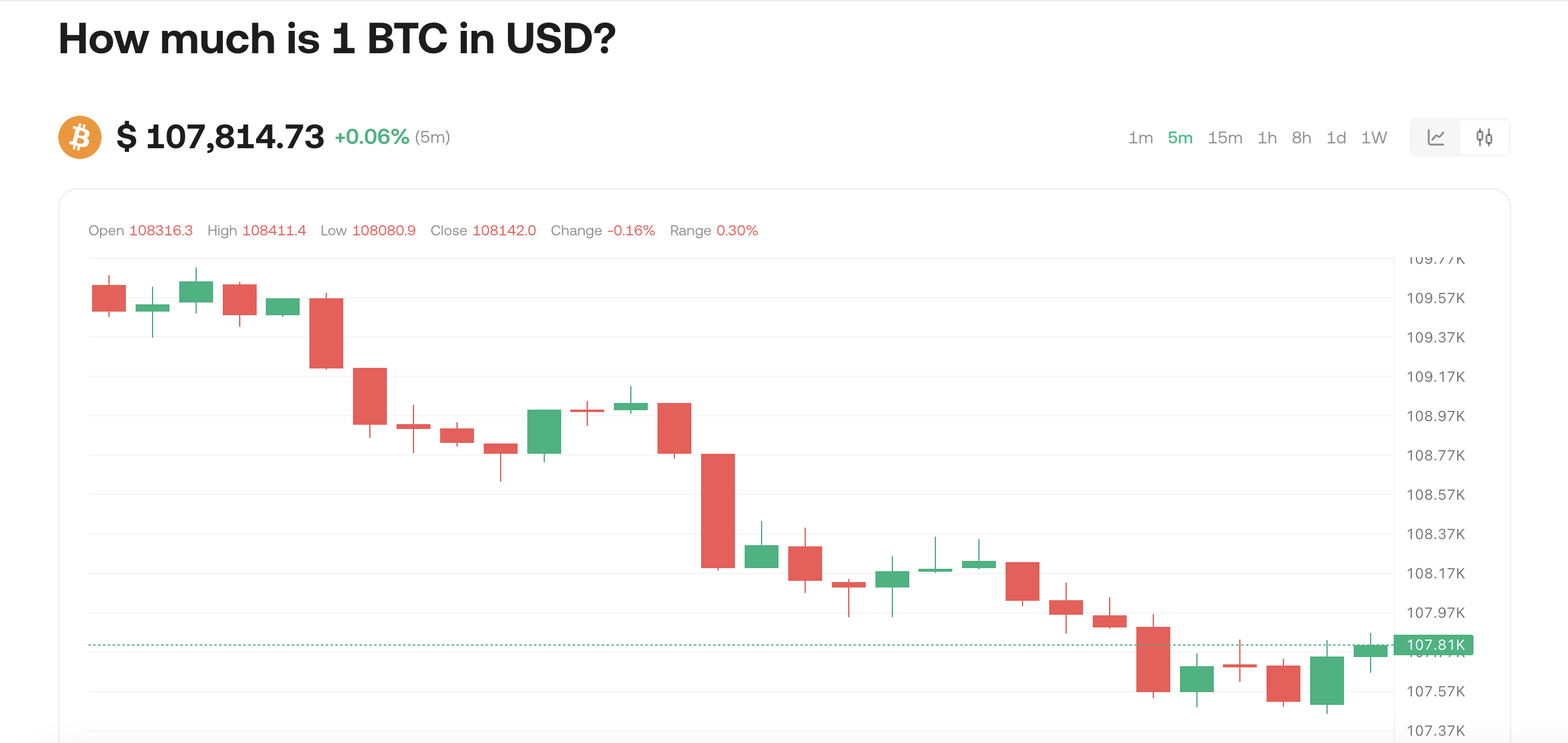Switch to line chart view

[1435, 137]
